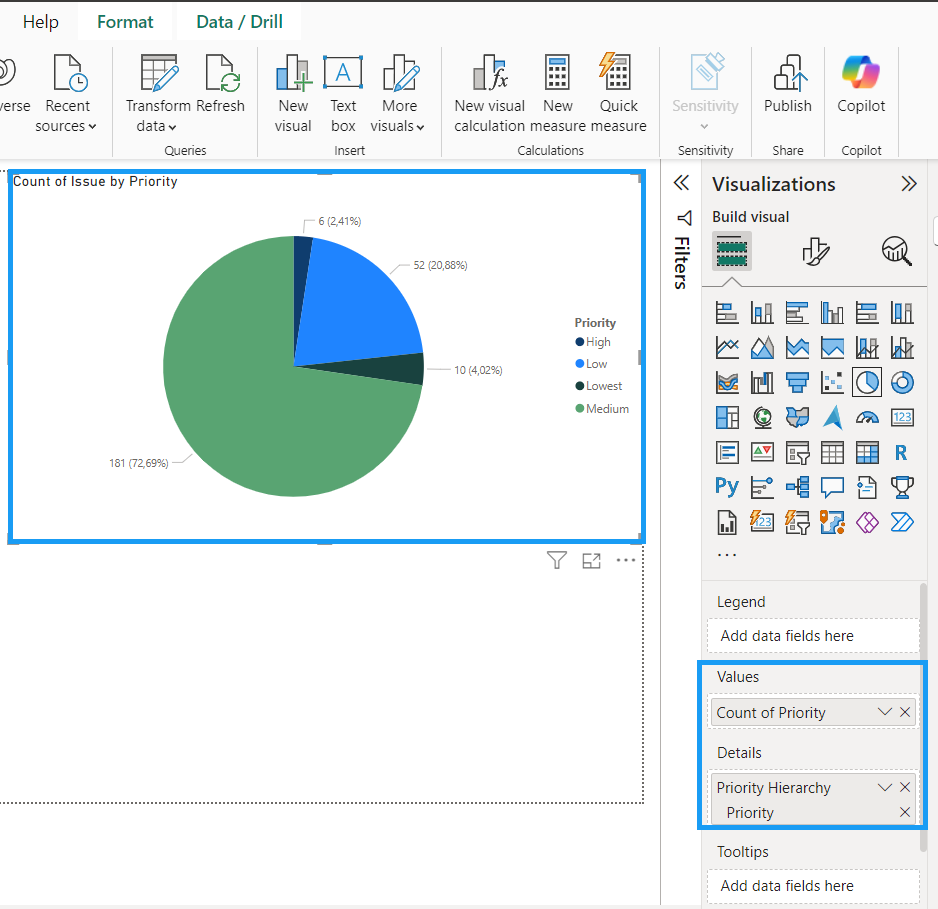Select the Pie chart visualization type
938x909 pixels.
(x=866, y=382)
